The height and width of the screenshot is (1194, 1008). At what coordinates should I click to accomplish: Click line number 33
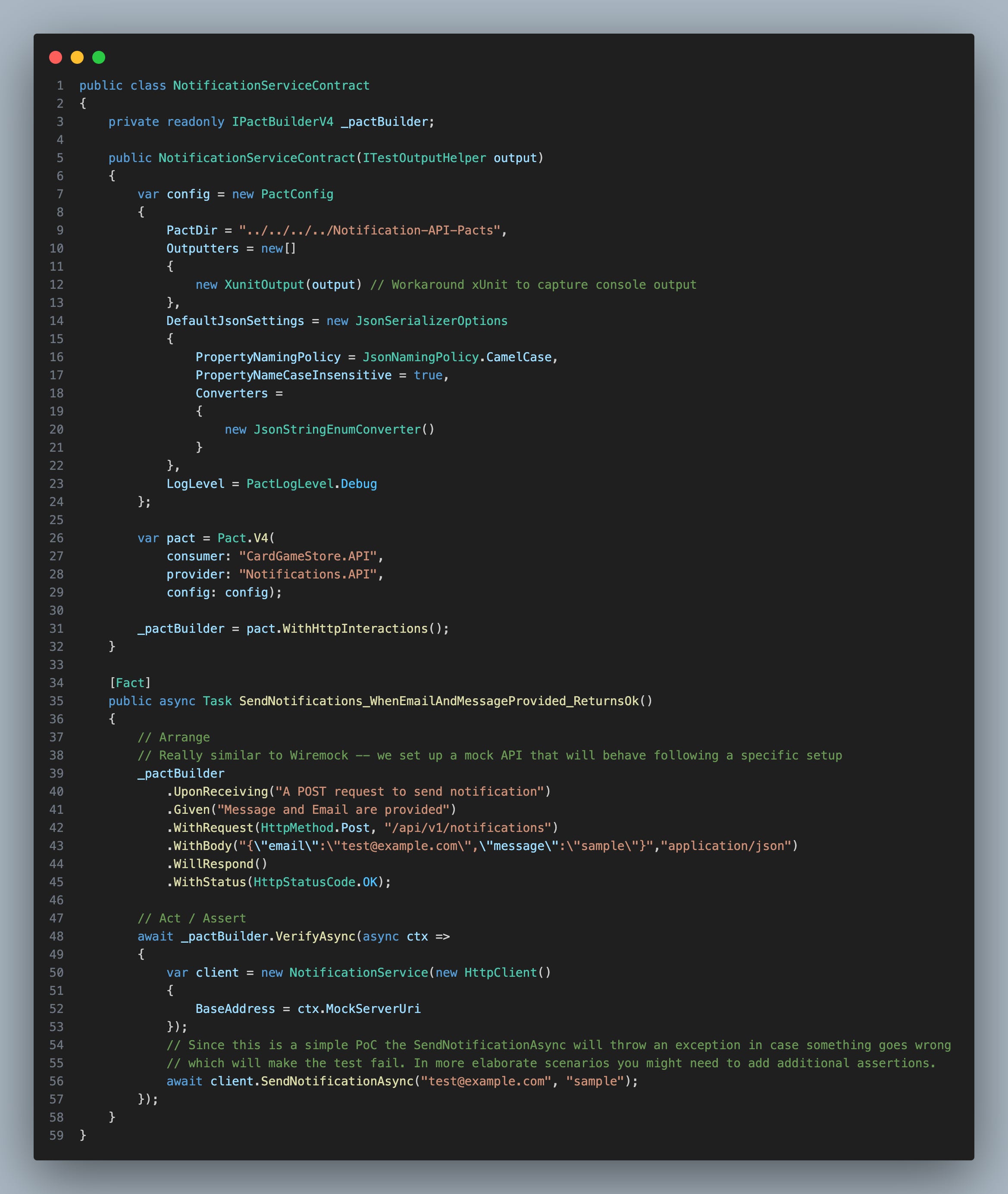(56, 665)
